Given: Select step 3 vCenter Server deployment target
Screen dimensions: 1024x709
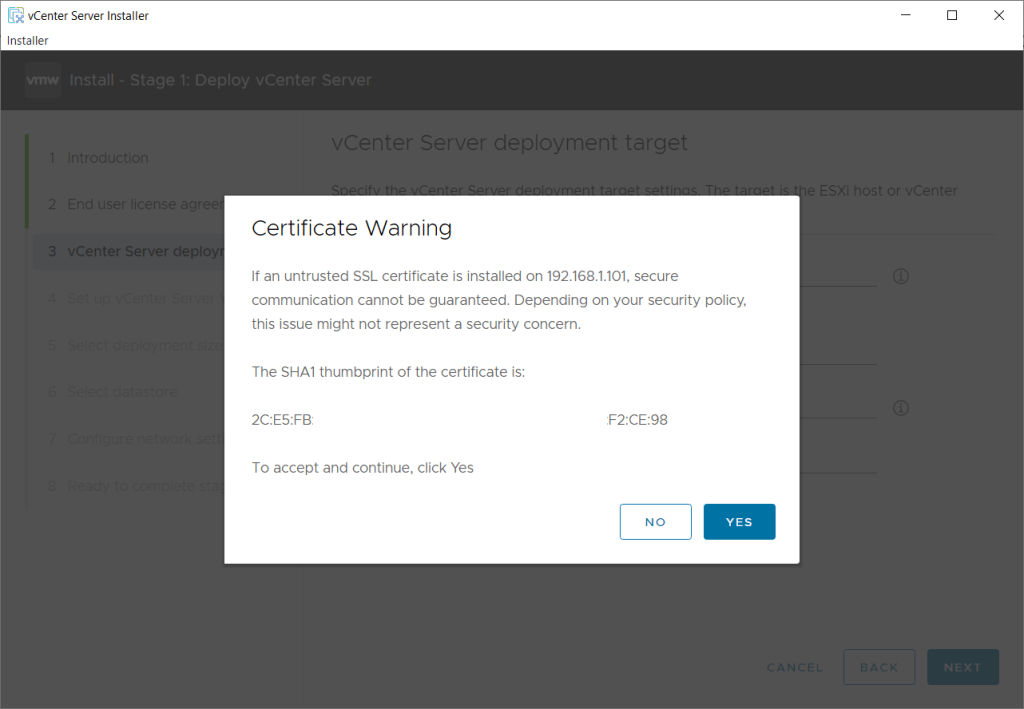Looking at the screenshot, I should [x=140, y=251].
